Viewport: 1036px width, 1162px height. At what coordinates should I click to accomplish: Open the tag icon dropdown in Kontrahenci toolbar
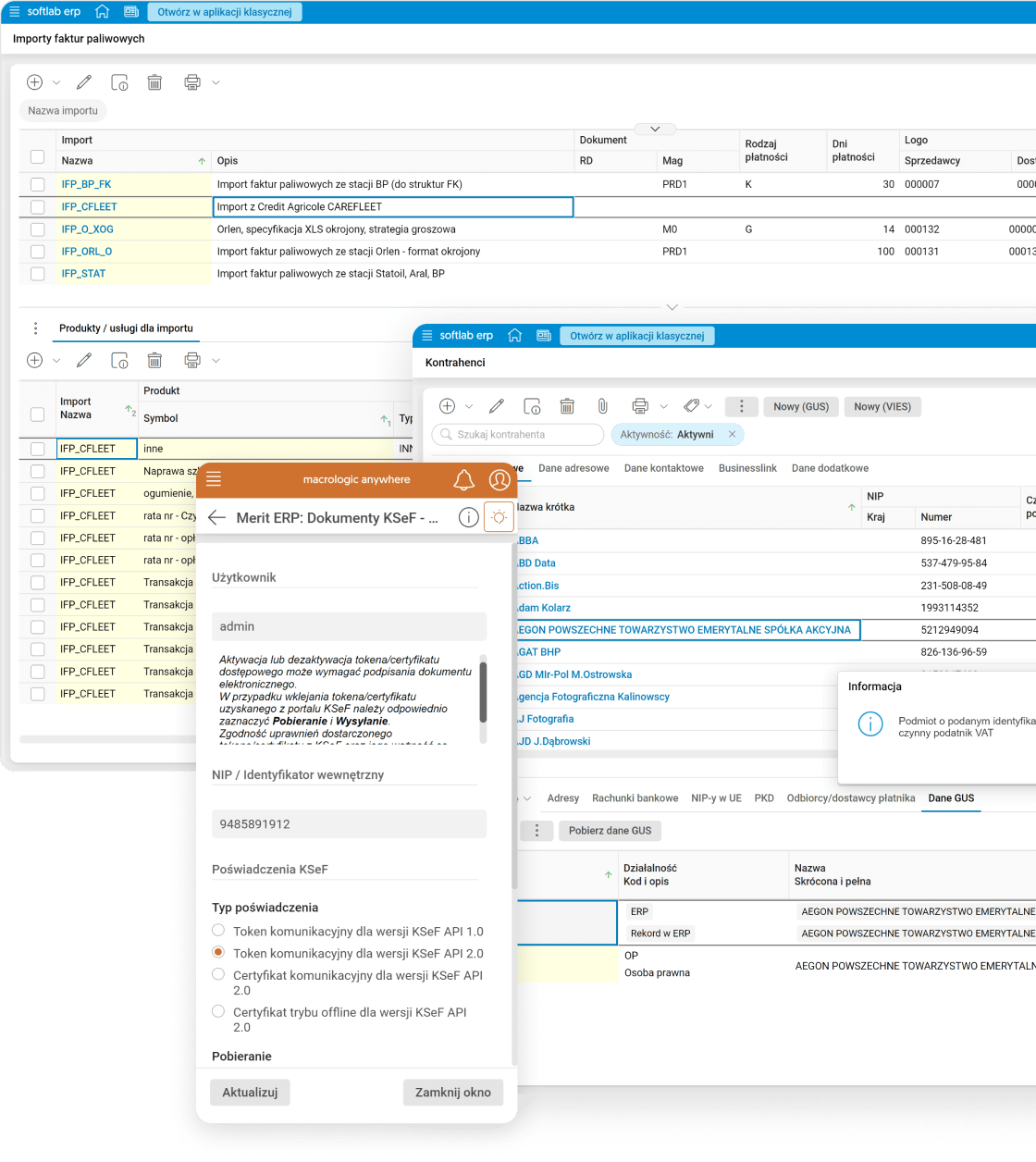coord(697,406)
